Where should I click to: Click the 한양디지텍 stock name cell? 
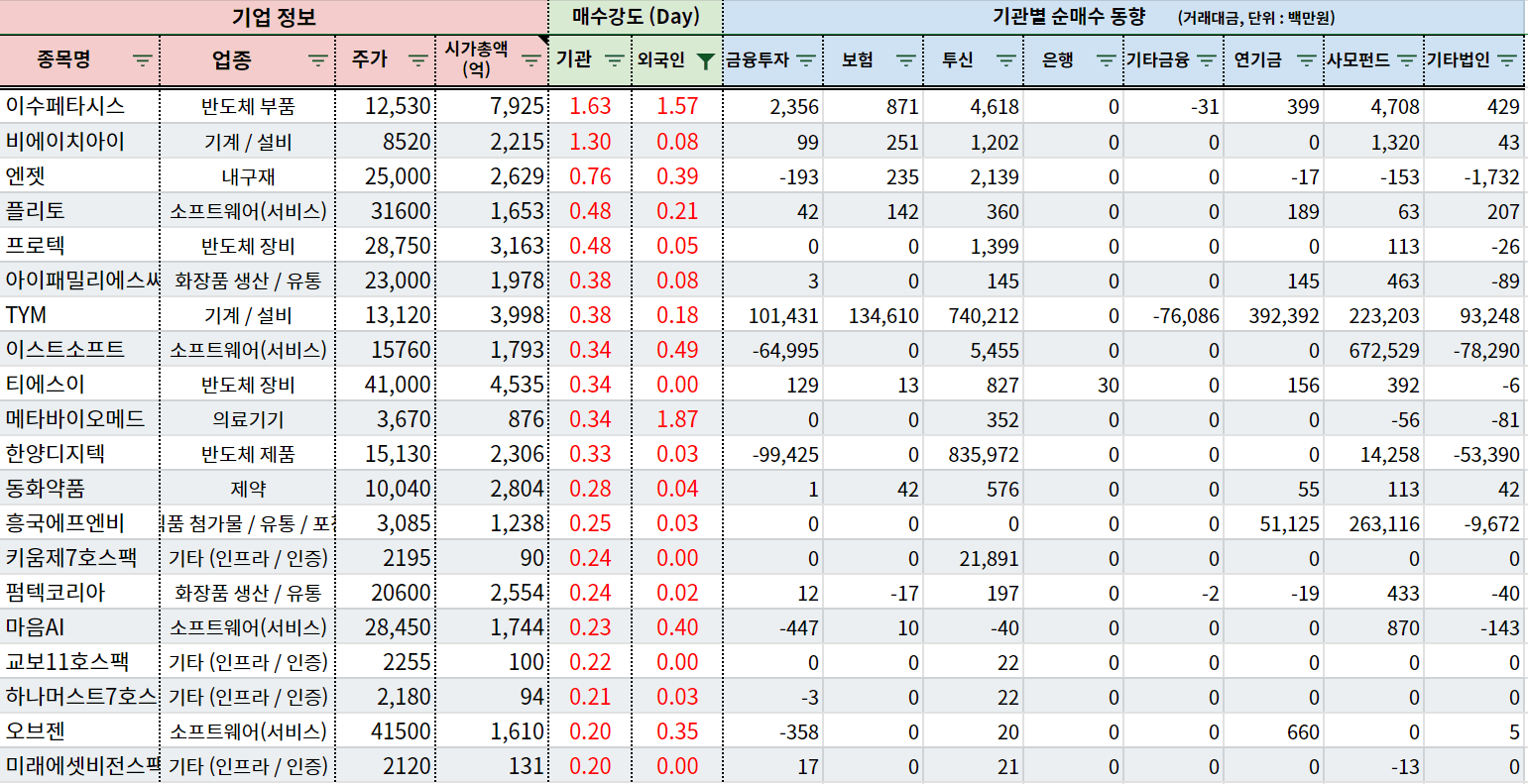79,453
